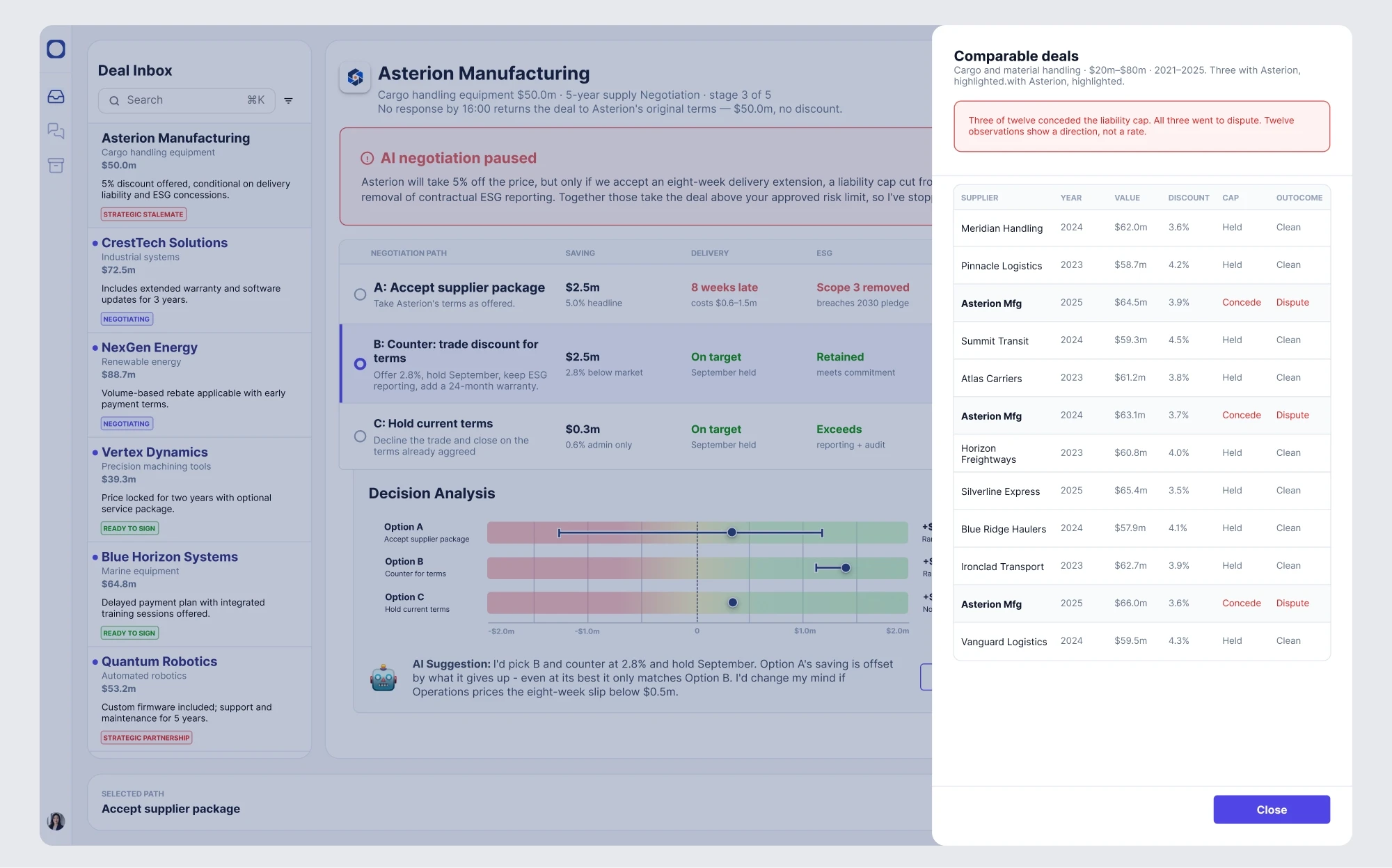Sort comparable deals by Supplier column
The height and width of the screenshot is (868, 1392).
coord(979,198)
